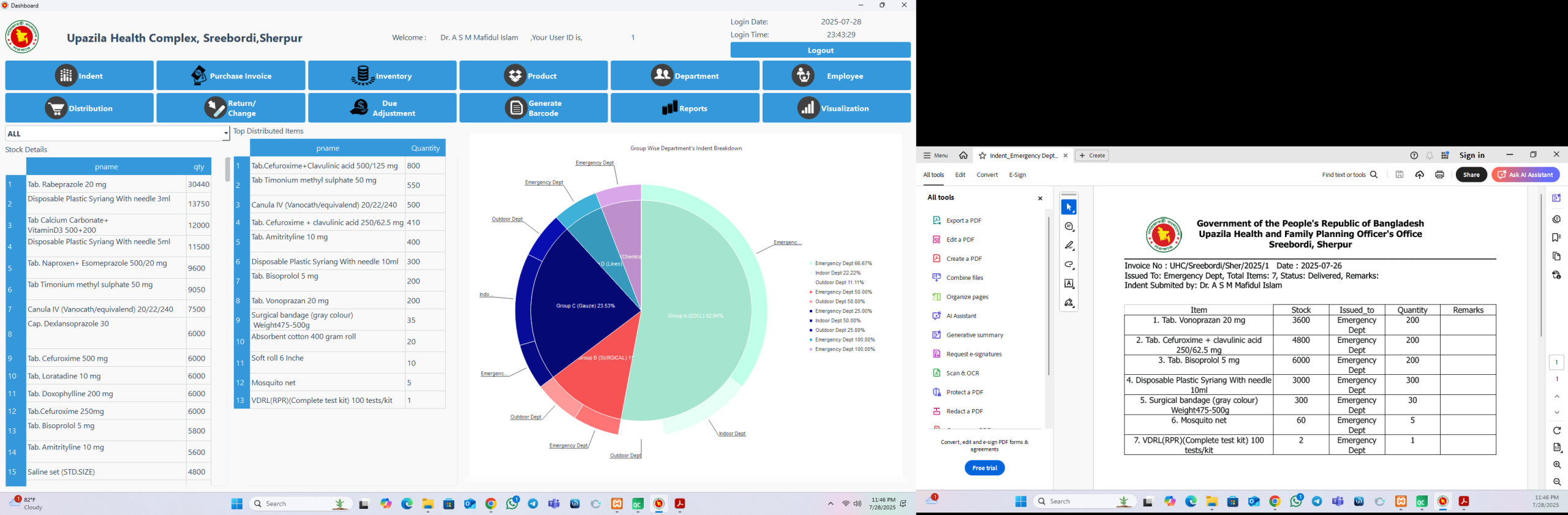Choose the Highlight pen tool in Acrobat
This screenshot has height=515, width=1568.
[x=1069, y=246]
